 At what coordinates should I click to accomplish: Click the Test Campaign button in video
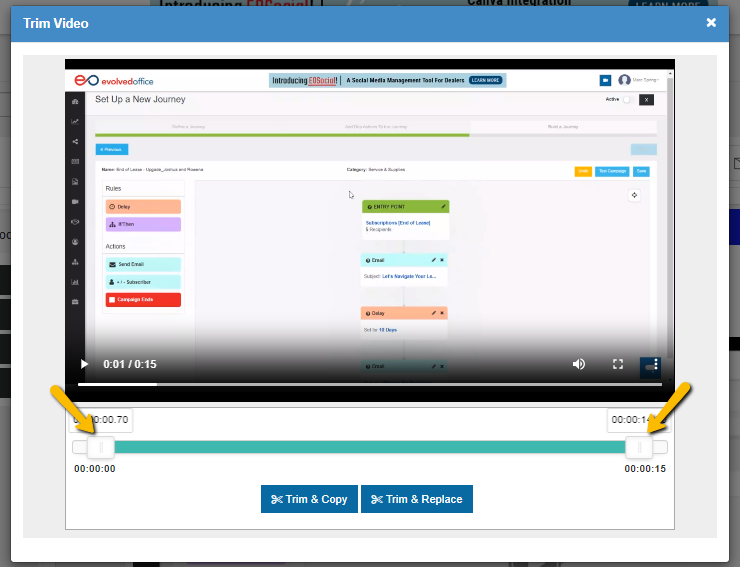point(612,171)
